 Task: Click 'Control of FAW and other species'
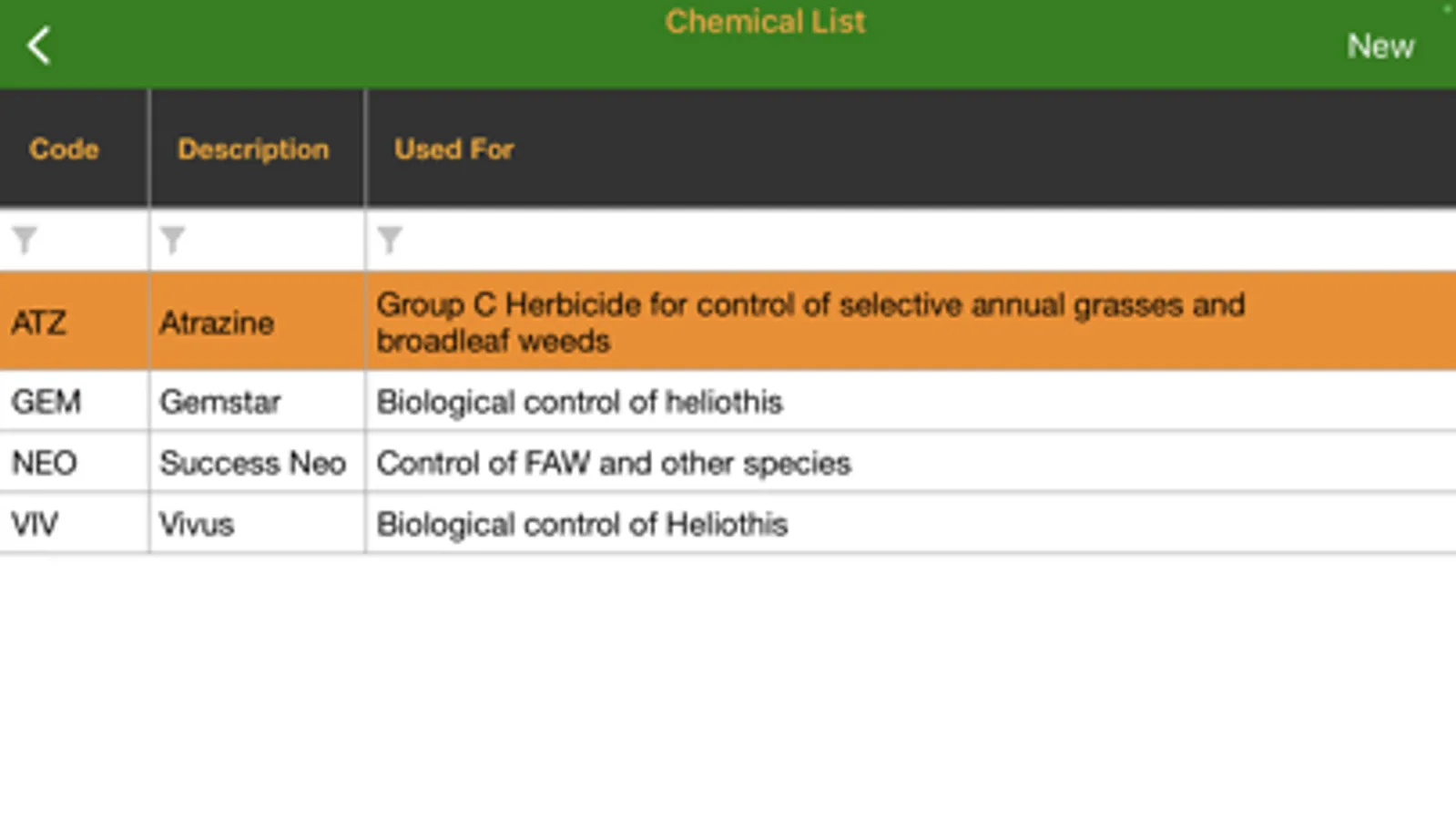click(x=613, y=463)
